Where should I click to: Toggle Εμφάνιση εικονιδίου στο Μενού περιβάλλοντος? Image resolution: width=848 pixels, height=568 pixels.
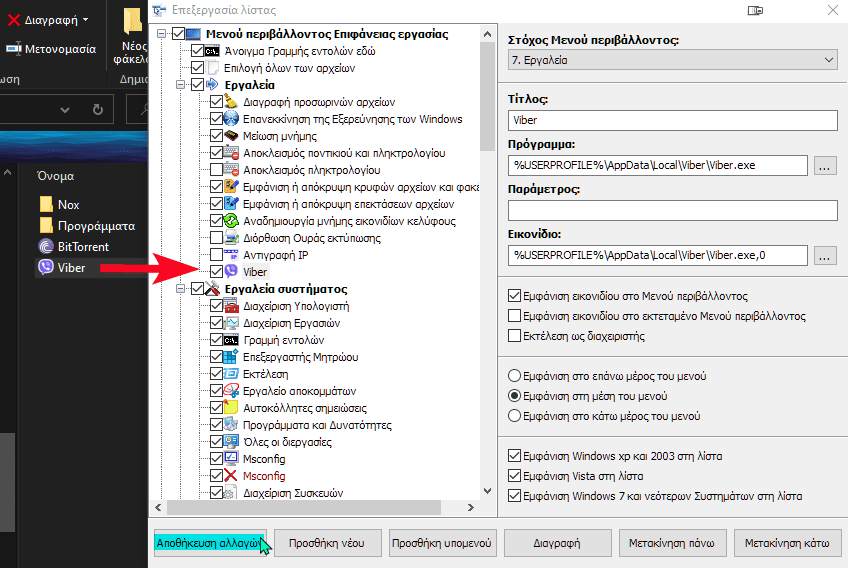(x=514, y=296)
